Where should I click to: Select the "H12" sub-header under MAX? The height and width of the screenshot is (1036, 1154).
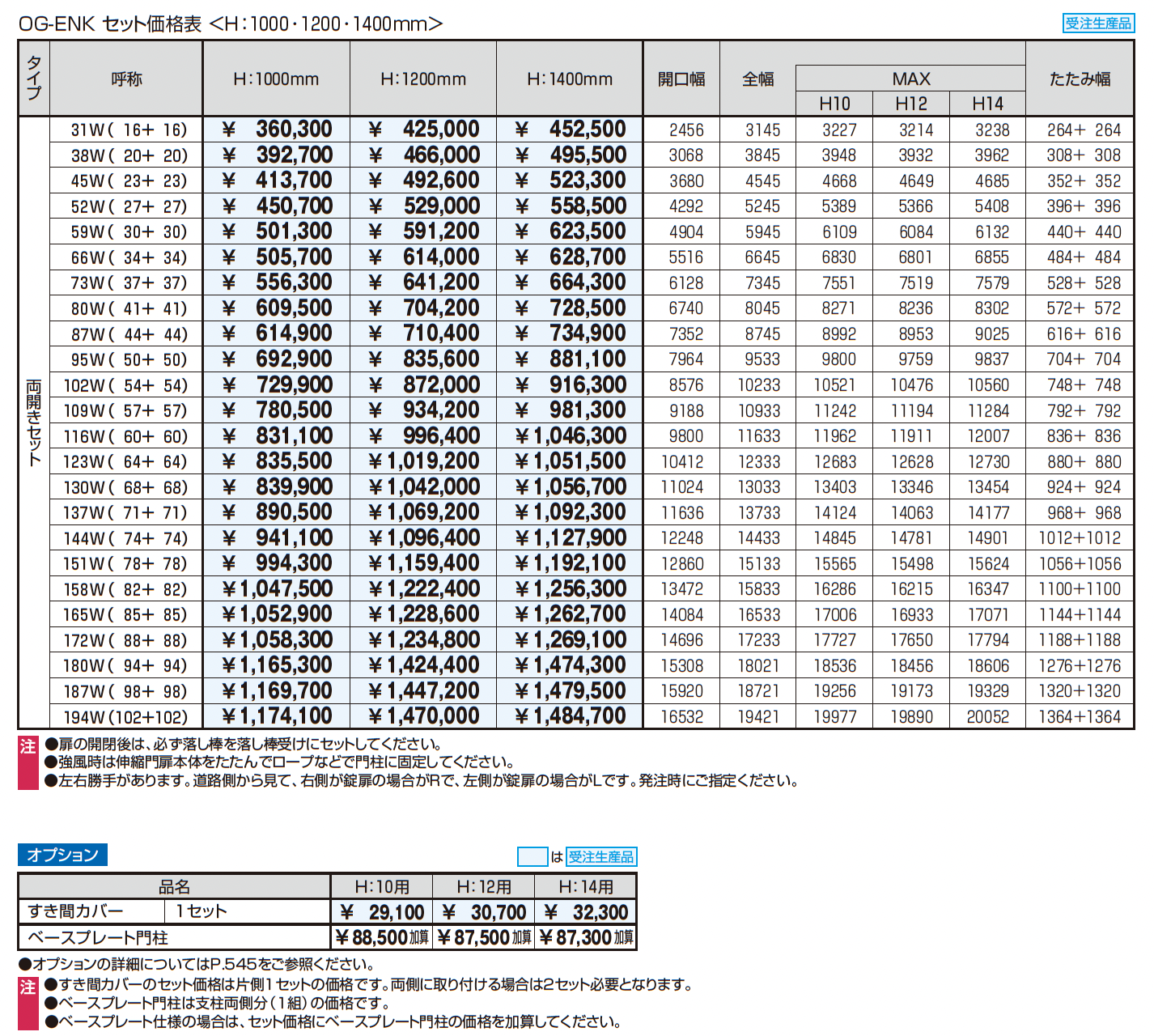[911, 104]
